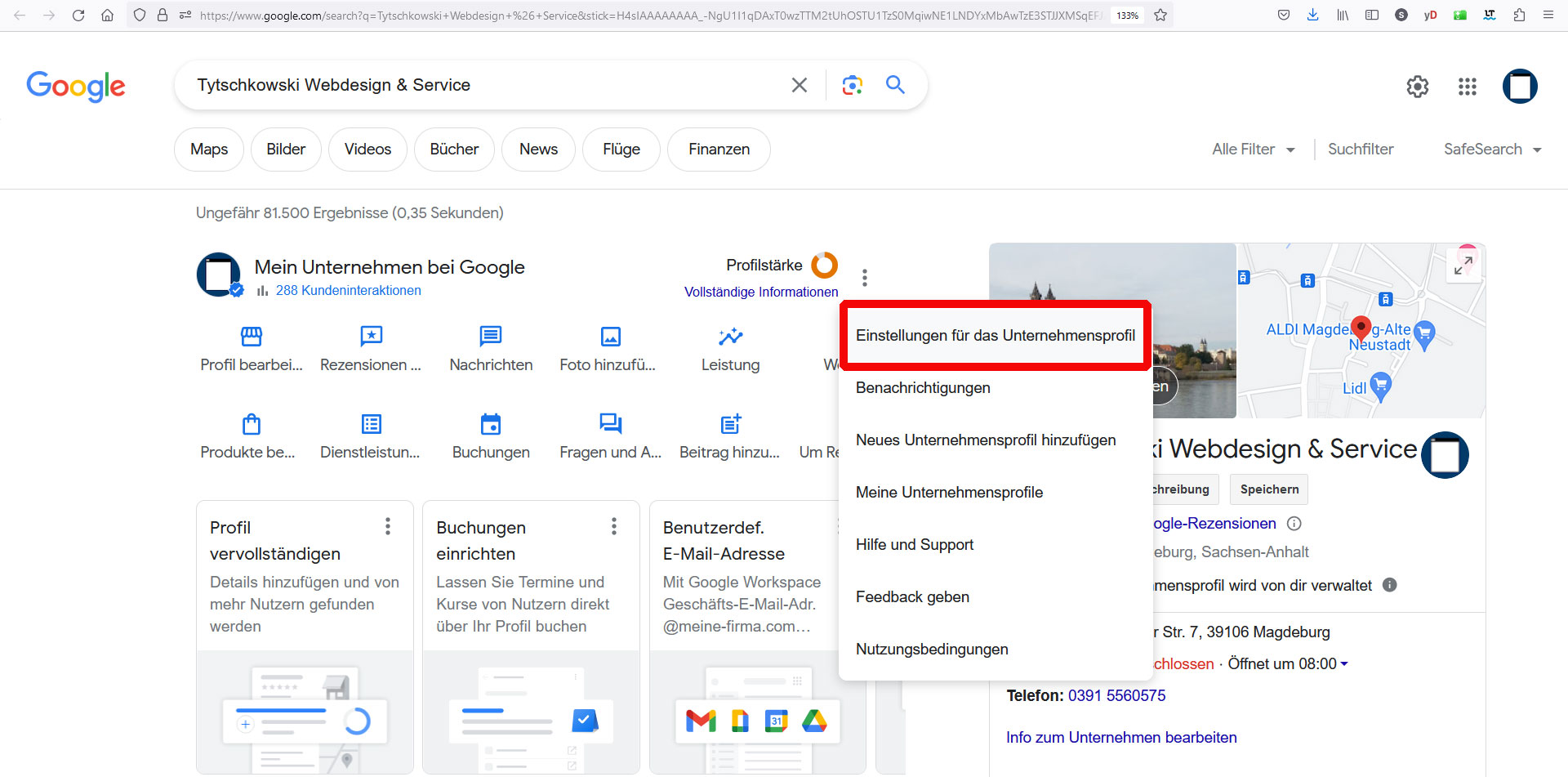Click the Profilstärke progress ring
The width and height of the screenshot is (1568, 777).
[824, 265]
